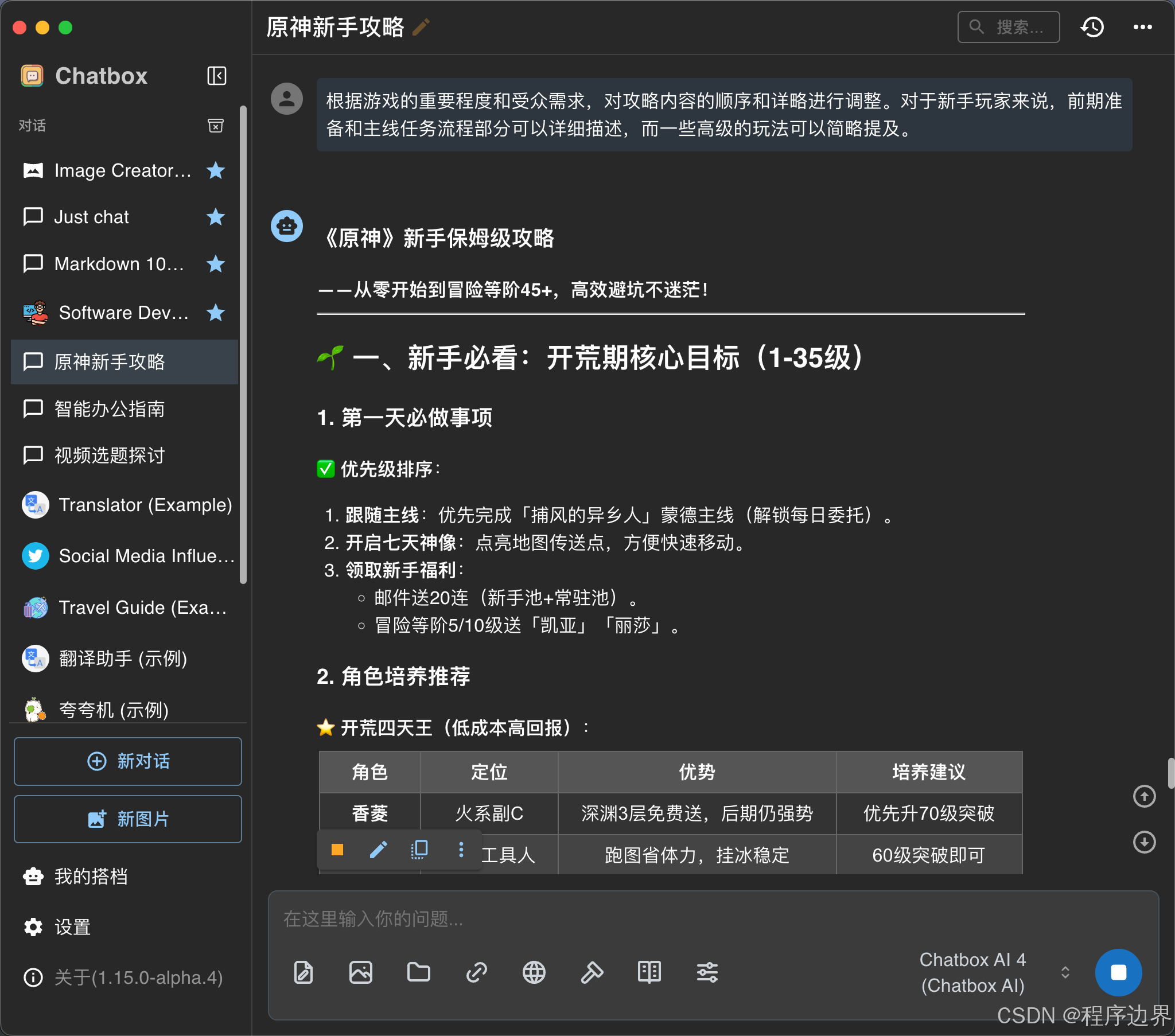
Task: Create a new image chat with 新图片
Action: 127,819
